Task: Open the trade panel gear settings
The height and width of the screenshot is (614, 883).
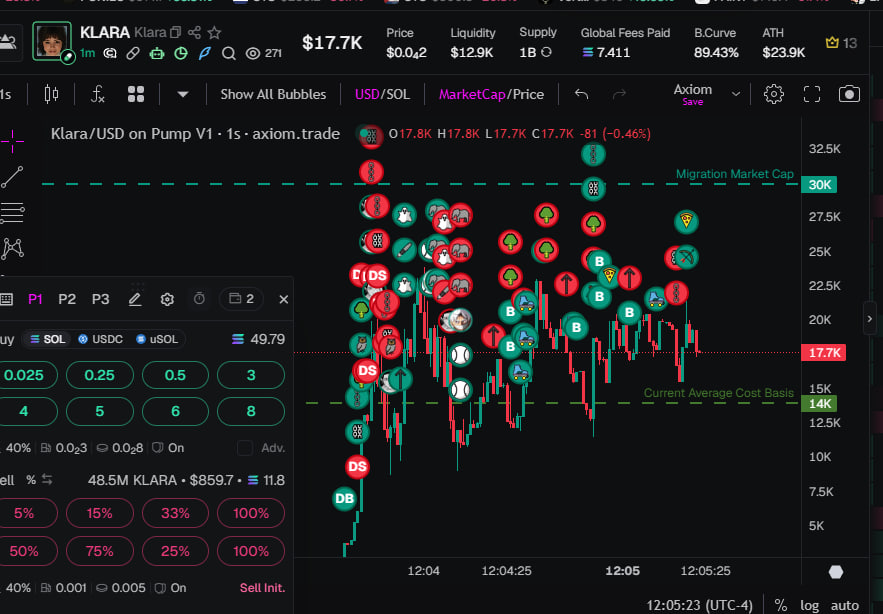Action: tap(167, 299)
